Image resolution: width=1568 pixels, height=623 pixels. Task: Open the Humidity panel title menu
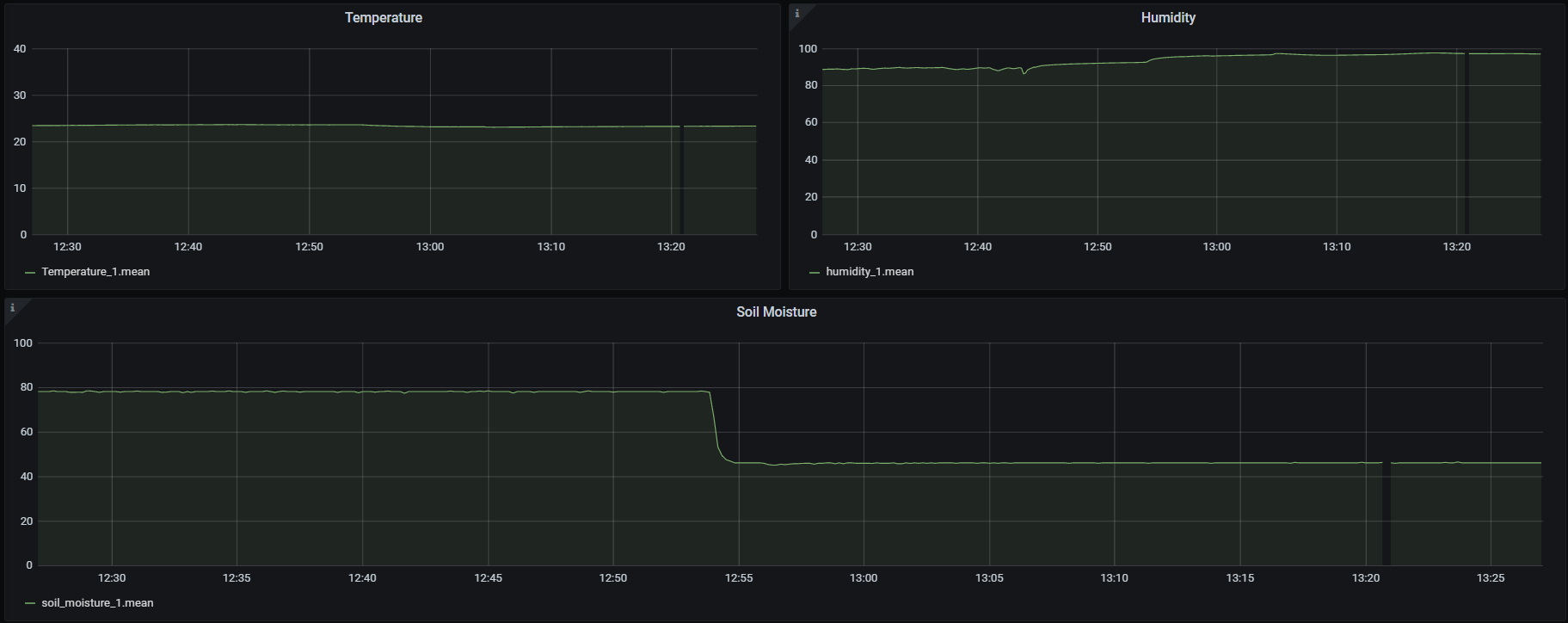point(1167,18)
